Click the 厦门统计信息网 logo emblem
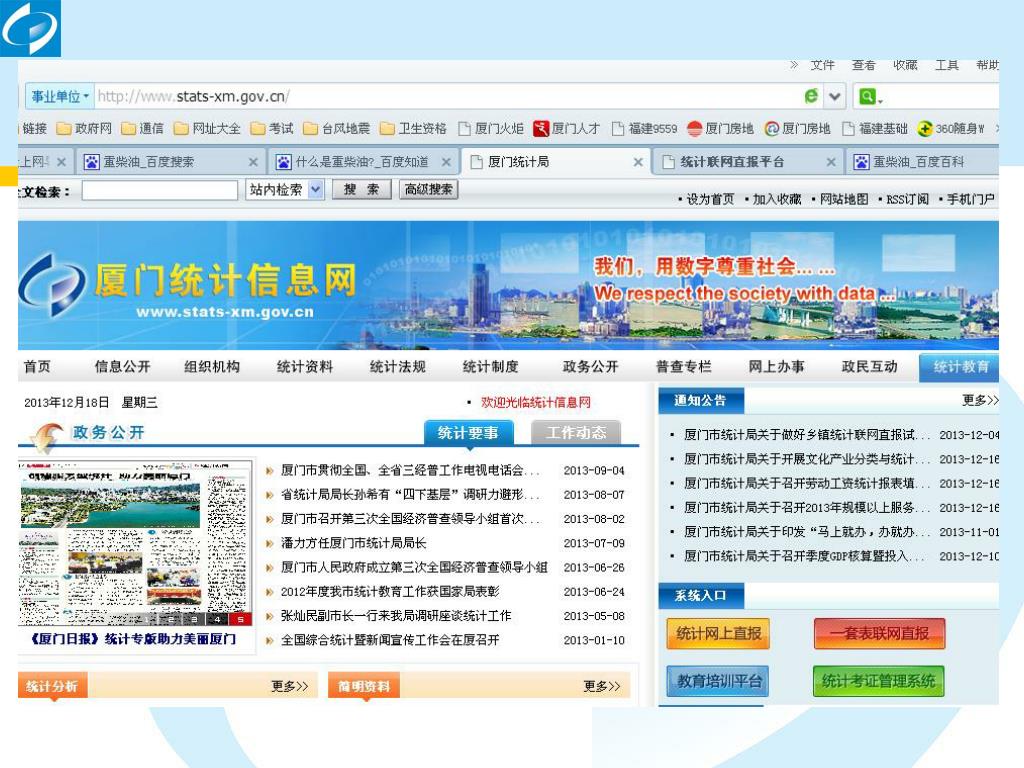Image resolution: width=1024 pixels, height=768 pixels. click(x=52, y=285)
